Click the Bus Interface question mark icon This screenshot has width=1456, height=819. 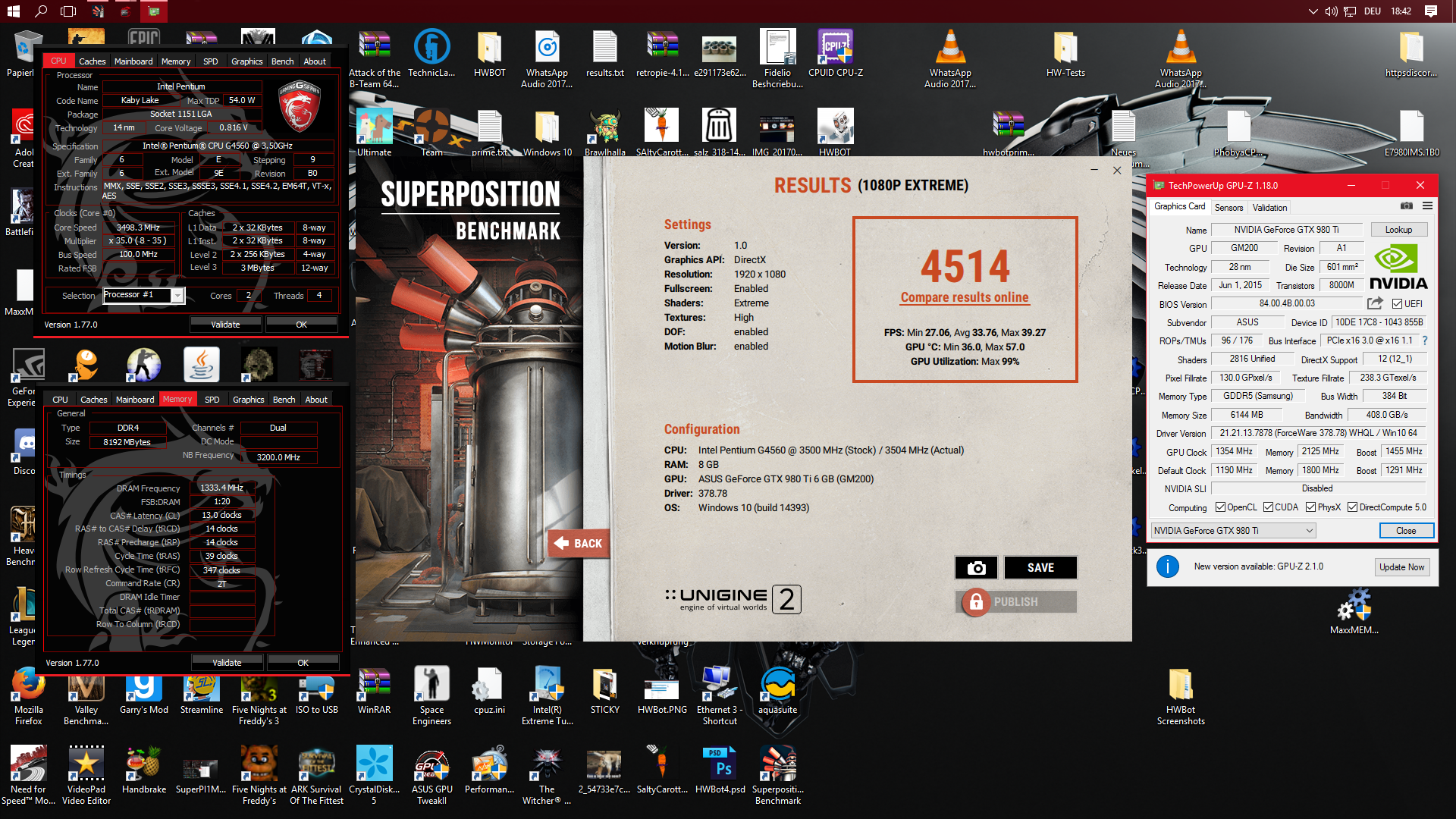coord(1425,340)
